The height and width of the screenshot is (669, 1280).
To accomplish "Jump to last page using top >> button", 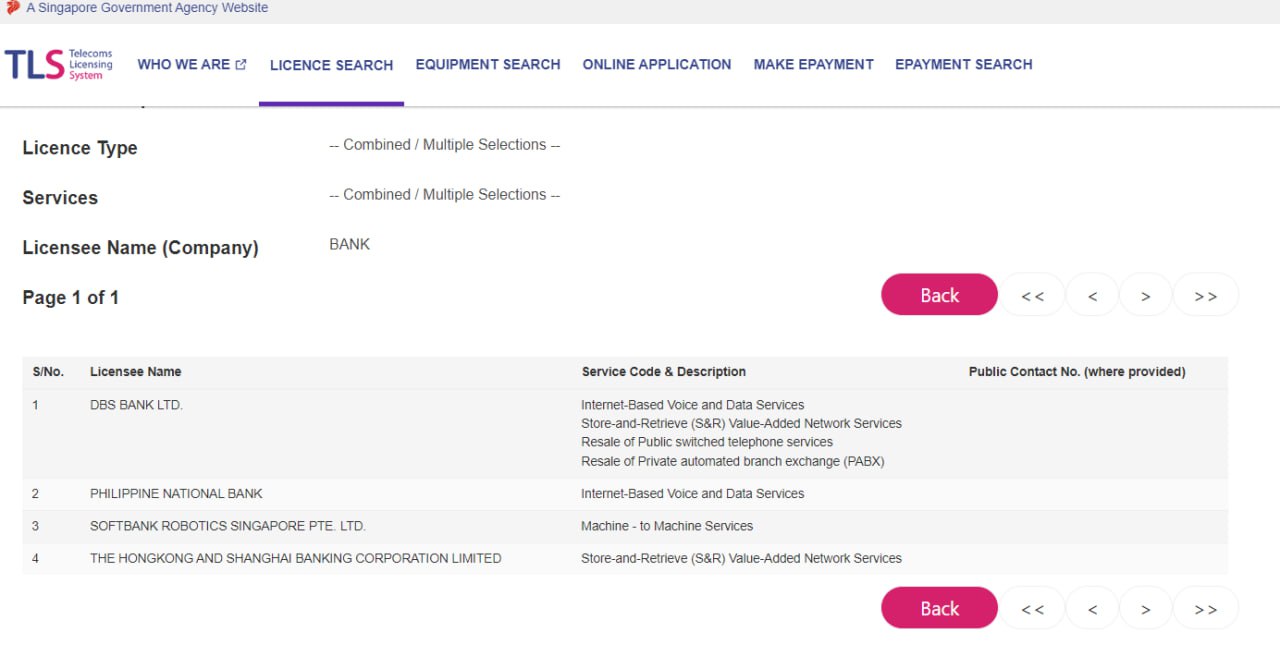I will click(1206, 296).
